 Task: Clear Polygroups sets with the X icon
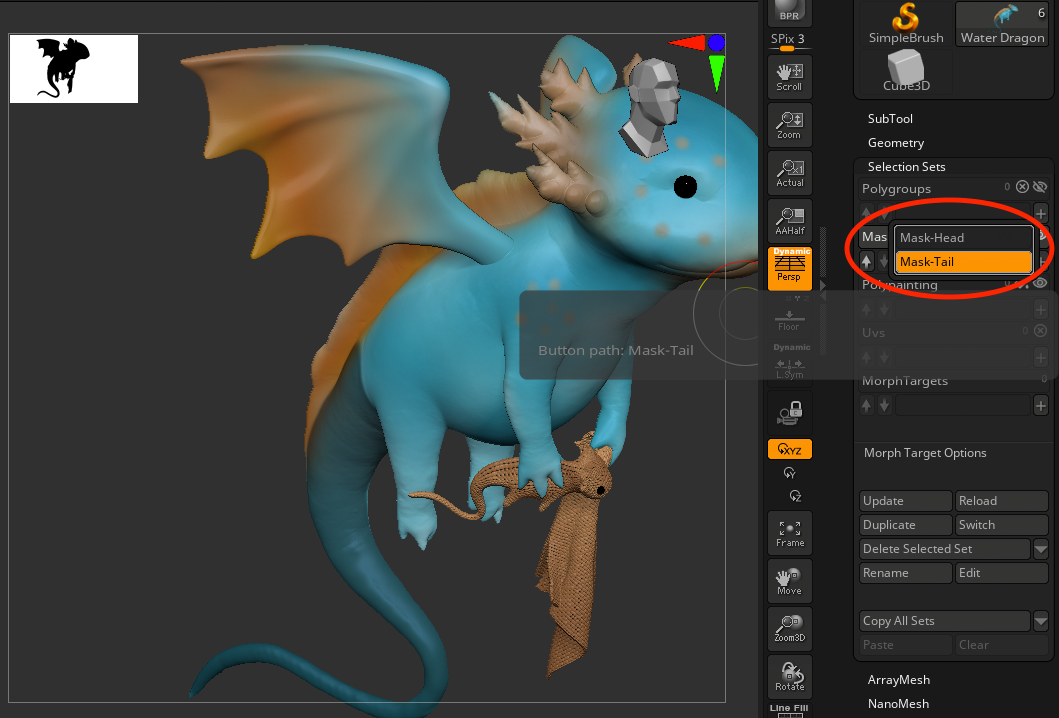[1023, 187]
